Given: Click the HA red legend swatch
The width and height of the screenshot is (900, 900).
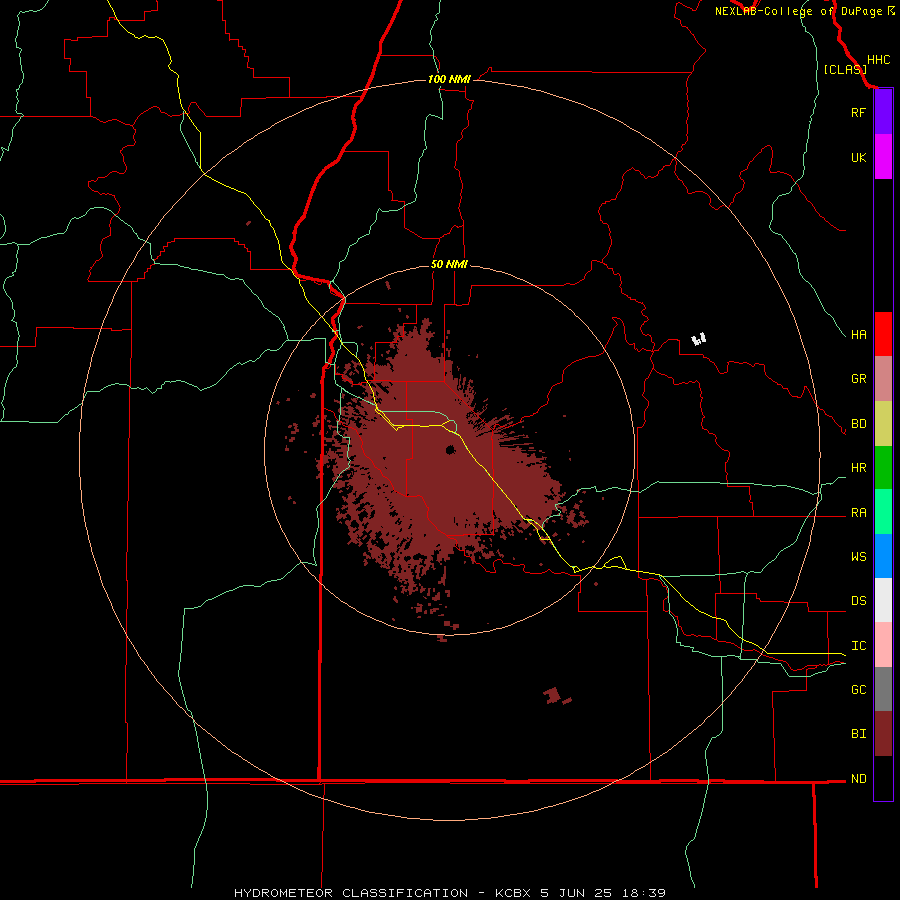Looking at the screenshot, I should [883, 334].
